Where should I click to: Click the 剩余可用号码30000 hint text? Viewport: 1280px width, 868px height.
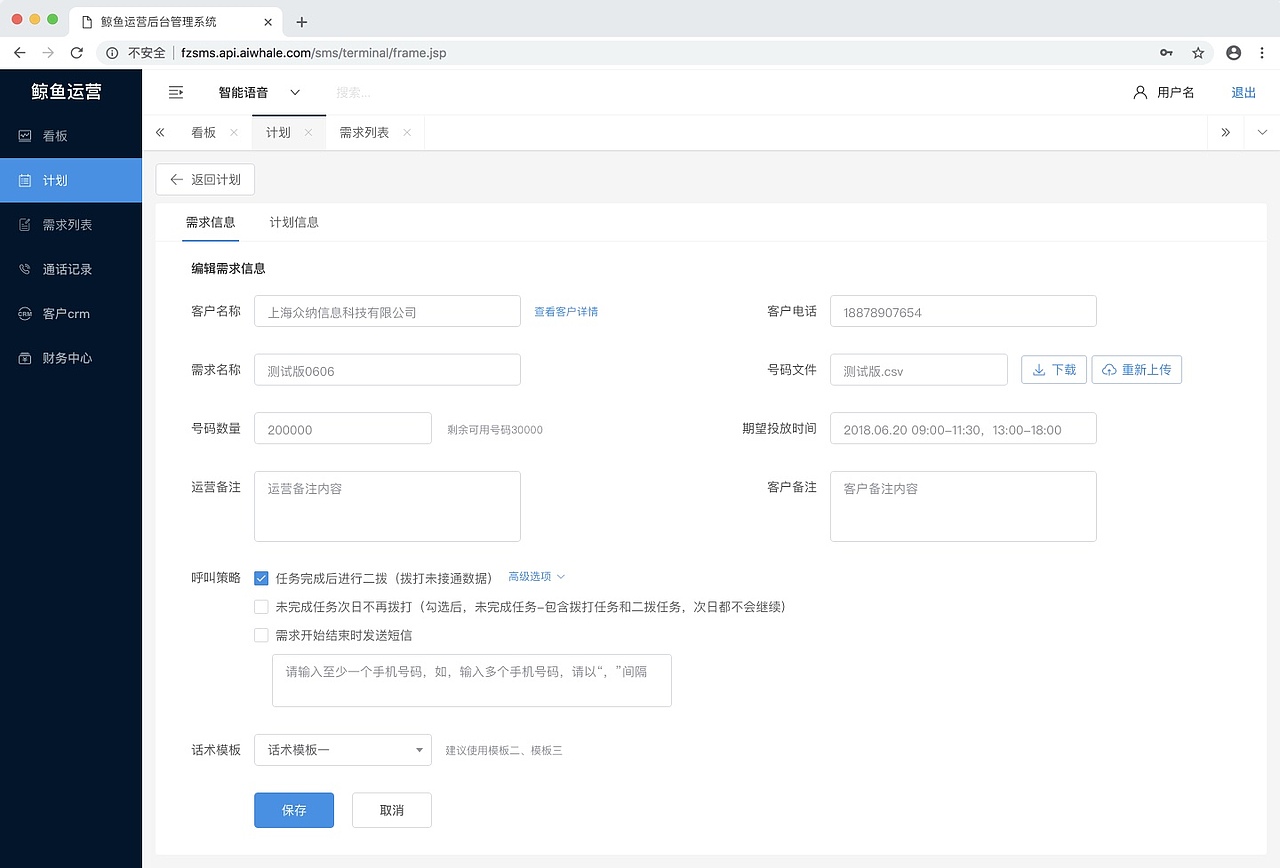coord(495,429)
